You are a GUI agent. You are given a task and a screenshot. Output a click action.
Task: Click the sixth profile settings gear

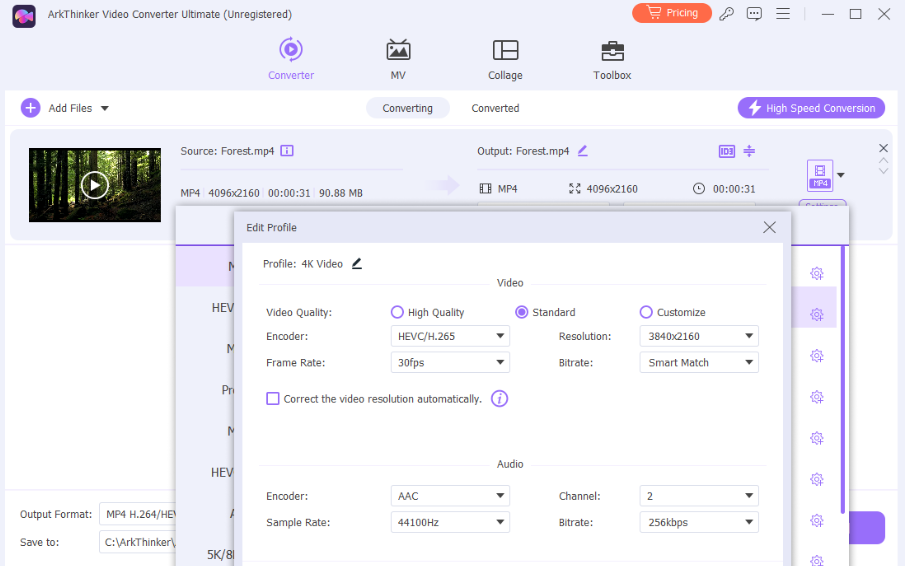[x=816, y=479]
